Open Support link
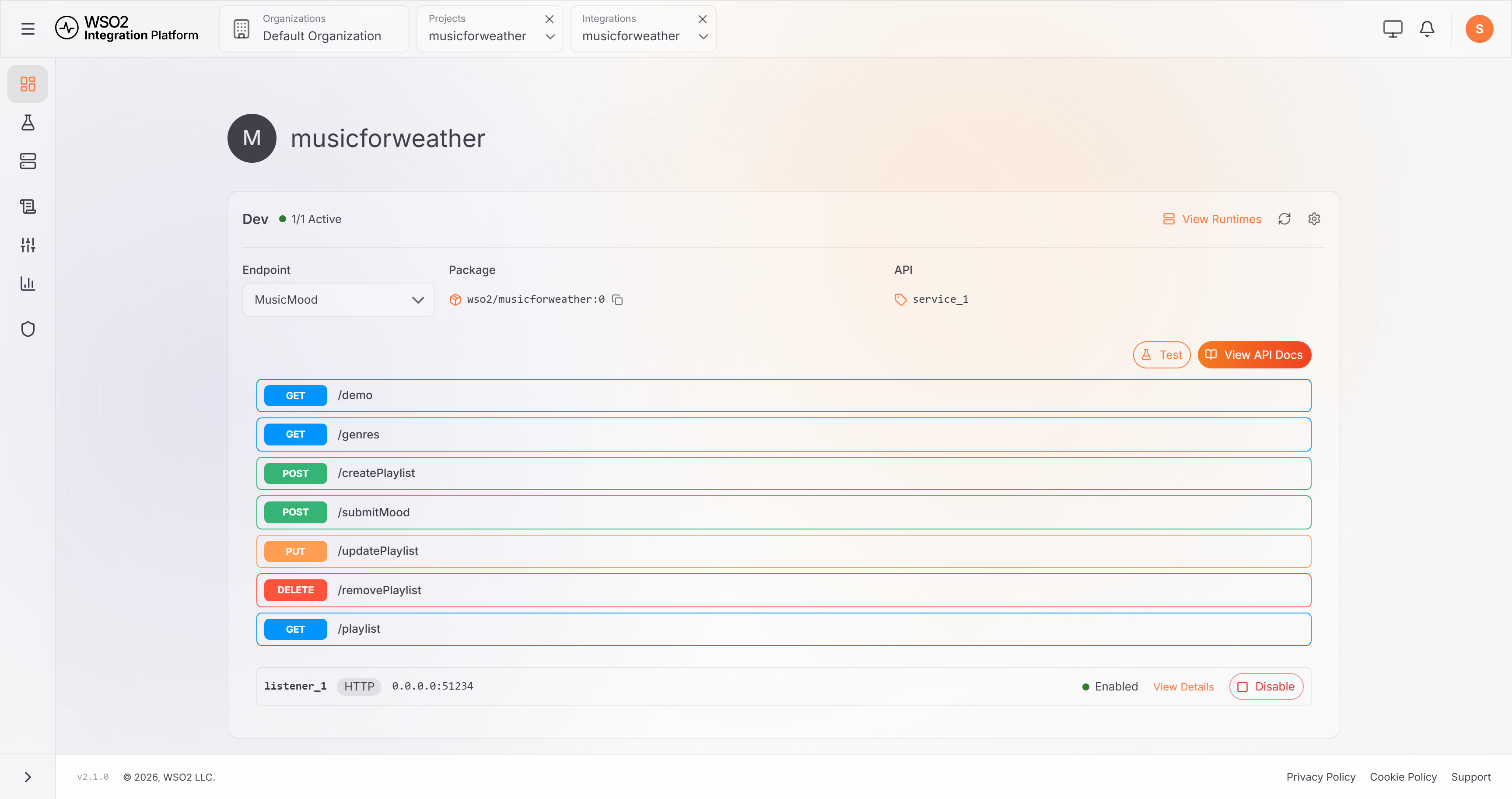 1470,777
